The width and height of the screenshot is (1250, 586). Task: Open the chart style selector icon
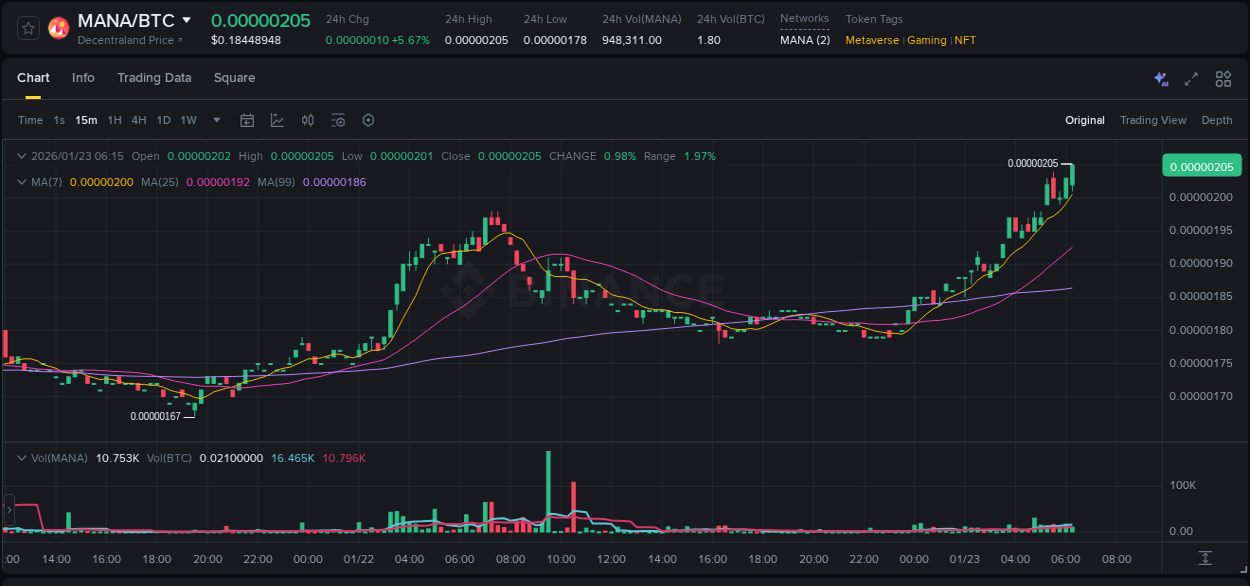click(x=277, y=120)
